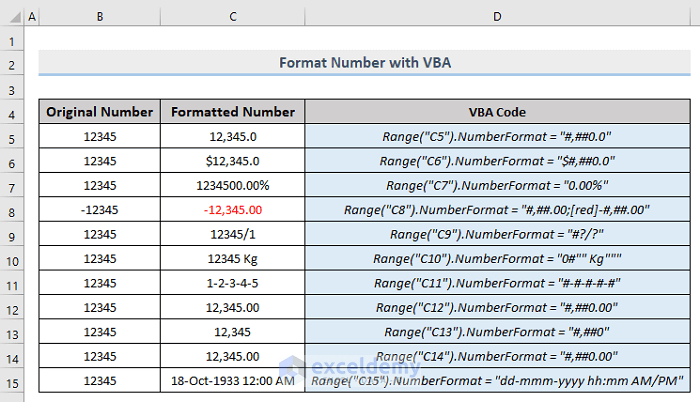Click the Select All corner triangle
This screenshot has width=700, height=402.
12,17
